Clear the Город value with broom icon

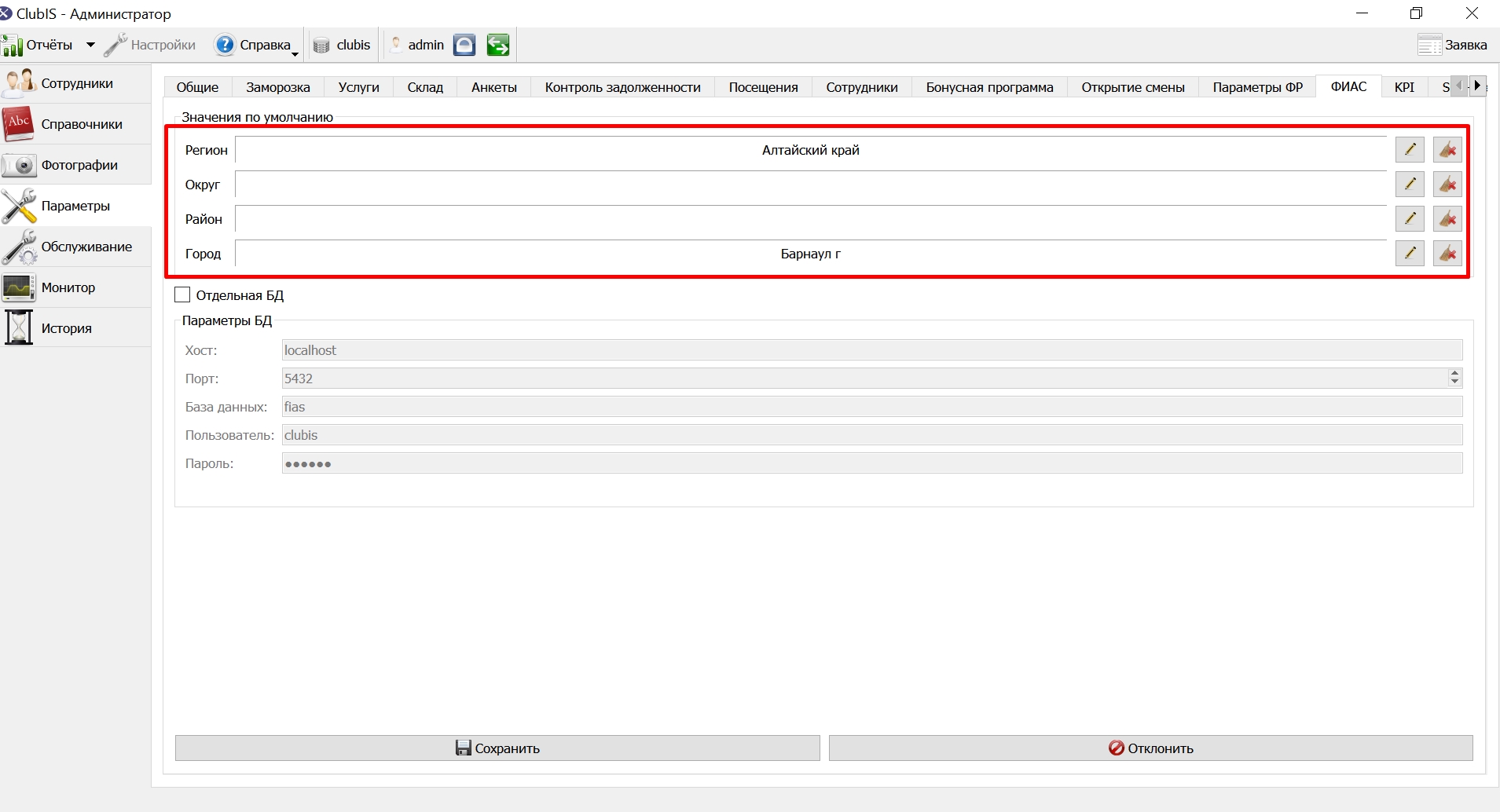(1447, 253)
